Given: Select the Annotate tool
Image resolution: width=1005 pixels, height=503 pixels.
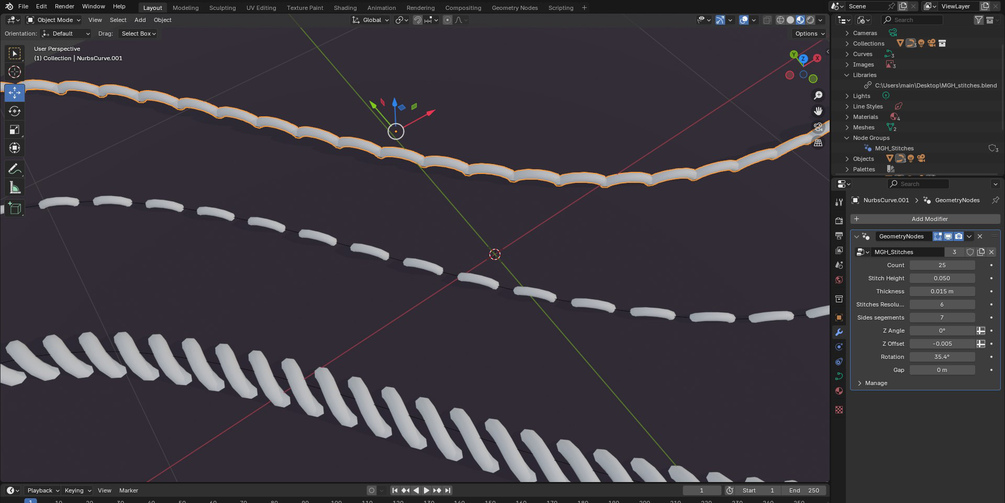Looking at the screenshot, I should coord(15,169).
